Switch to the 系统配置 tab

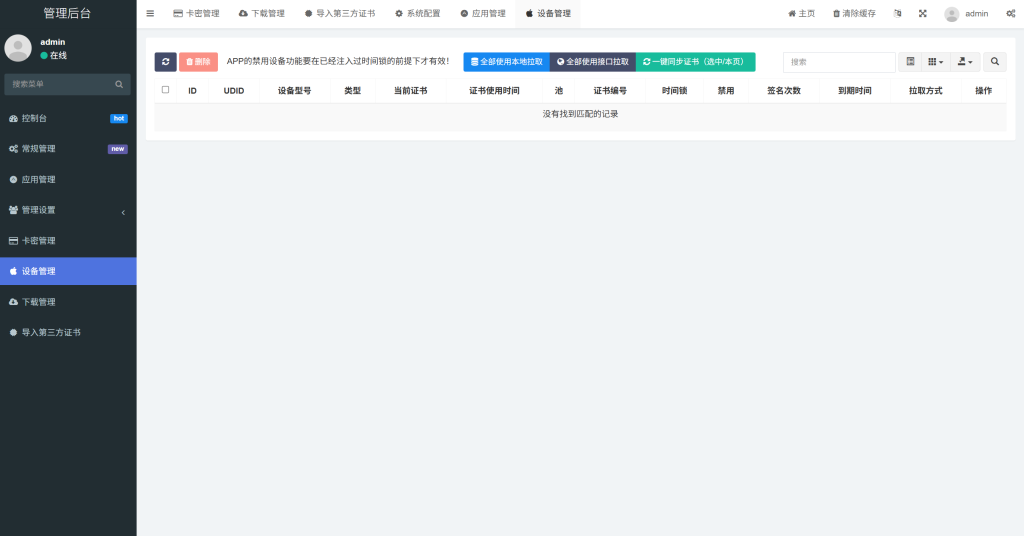click(x=417, y=14)
